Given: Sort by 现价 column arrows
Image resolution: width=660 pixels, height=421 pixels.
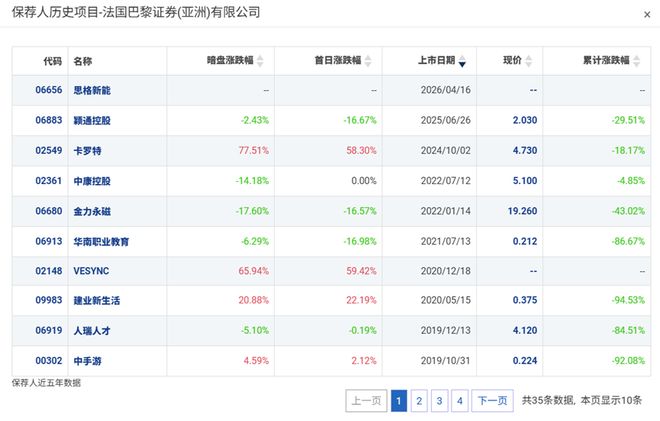Looking at the screenshot, I should pyautogui.click(x=532, y=61).
